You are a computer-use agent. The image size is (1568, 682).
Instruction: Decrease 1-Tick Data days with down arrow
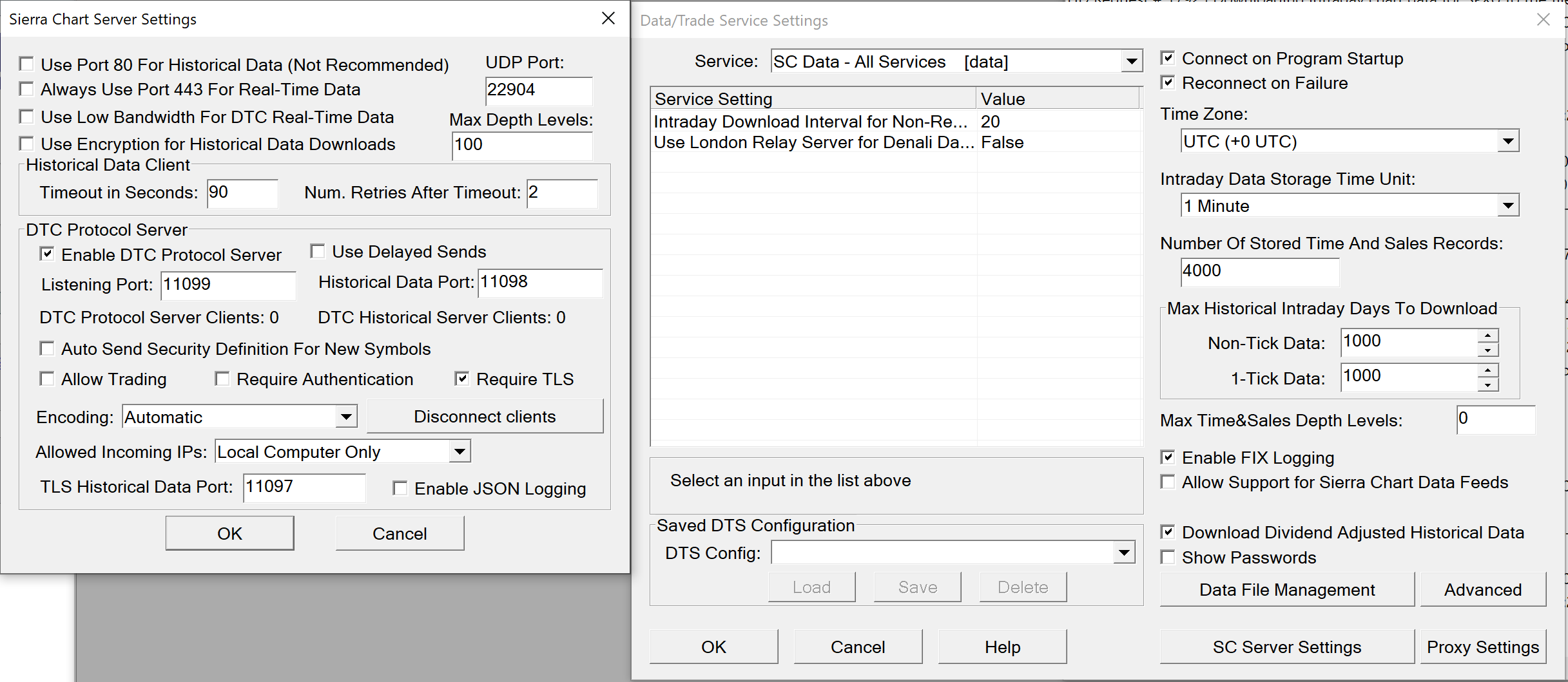click(x=1487, y=384)
